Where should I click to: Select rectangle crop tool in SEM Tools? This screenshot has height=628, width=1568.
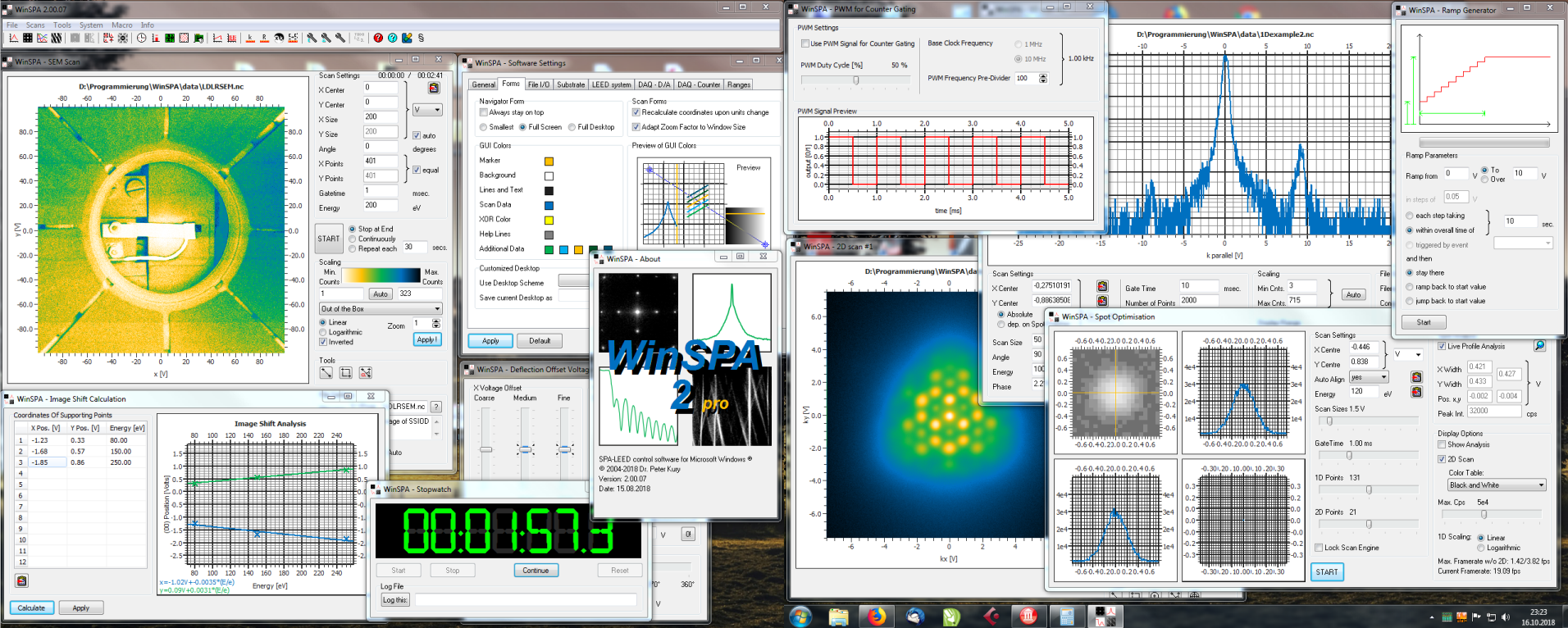point(346,372)
